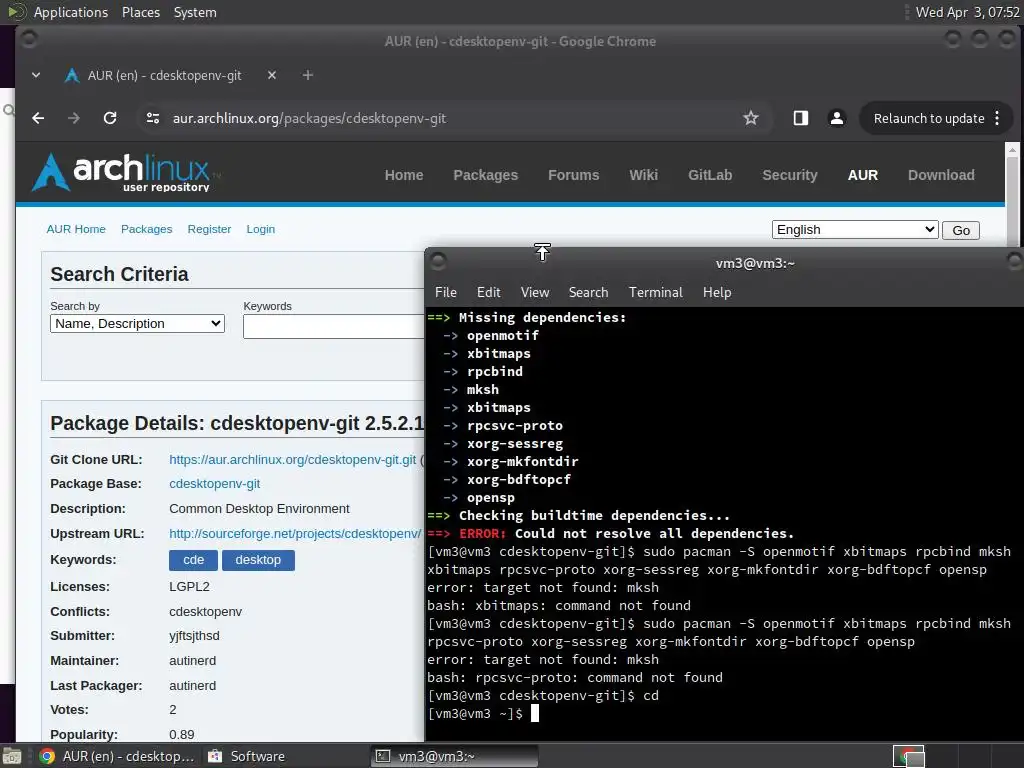
Task: Click 'ERROR:' text in terminal
Action: pos(483,534)
